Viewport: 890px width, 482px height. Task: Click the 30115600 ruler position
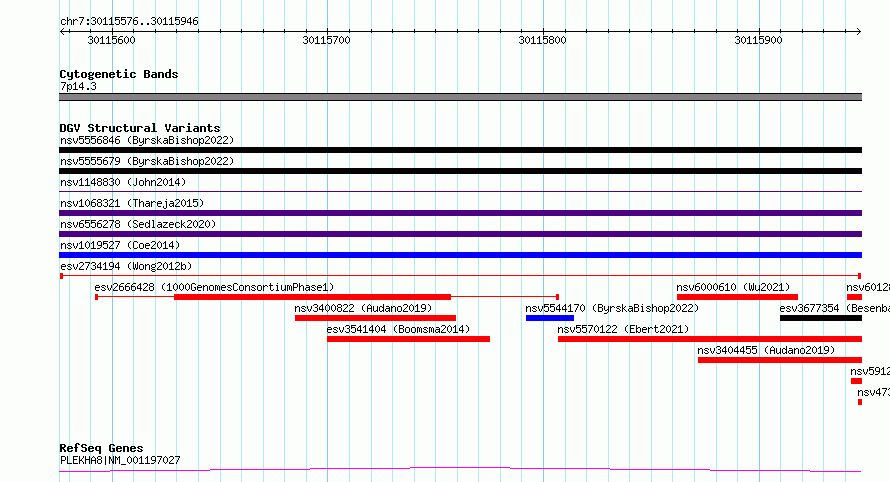tap(111, 40)
